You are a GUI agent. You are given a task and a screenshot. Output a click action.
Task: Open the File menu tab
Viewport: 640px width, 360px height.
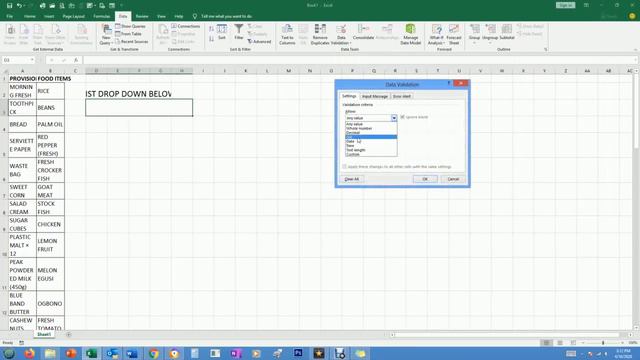point(9,16)
